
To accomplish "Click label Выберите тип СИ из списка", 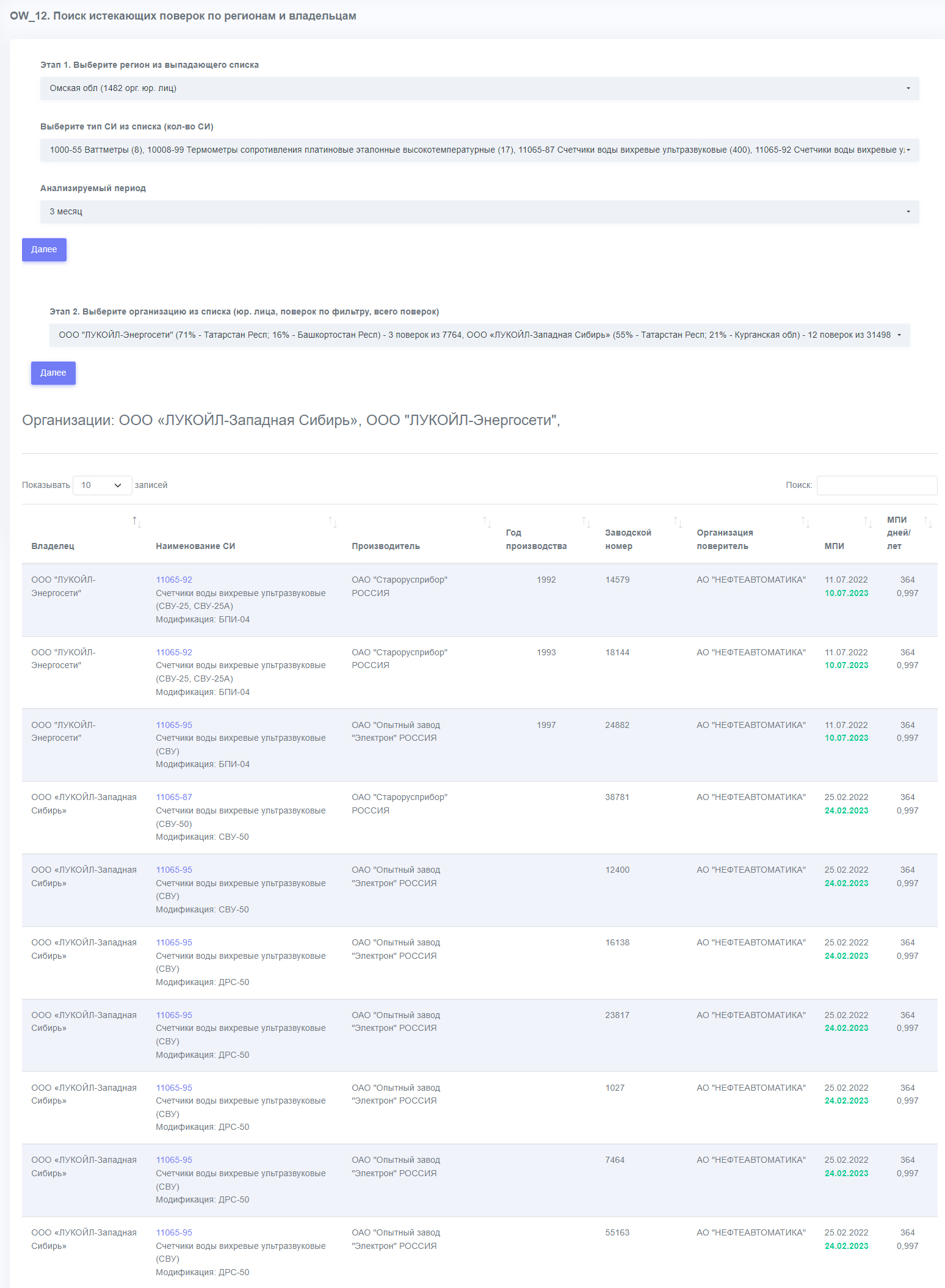I will (x=127, y=127).
